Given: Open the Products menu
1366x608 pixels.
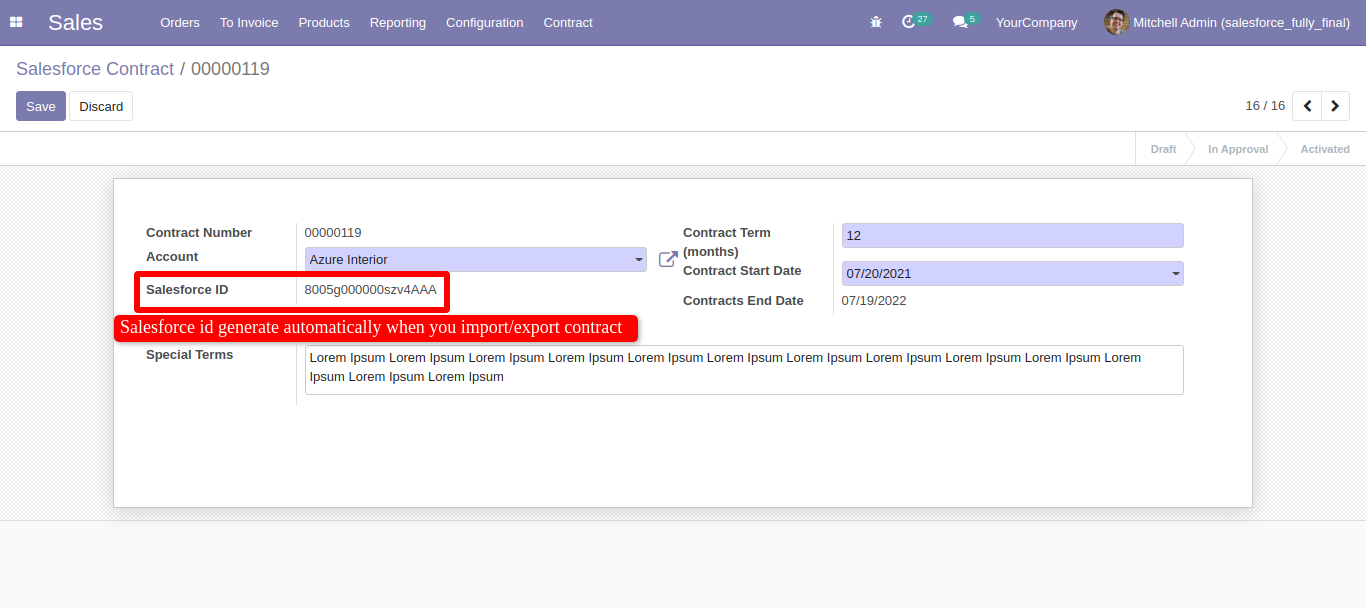Looking at the screenshot, I should [x=324, y=22].
